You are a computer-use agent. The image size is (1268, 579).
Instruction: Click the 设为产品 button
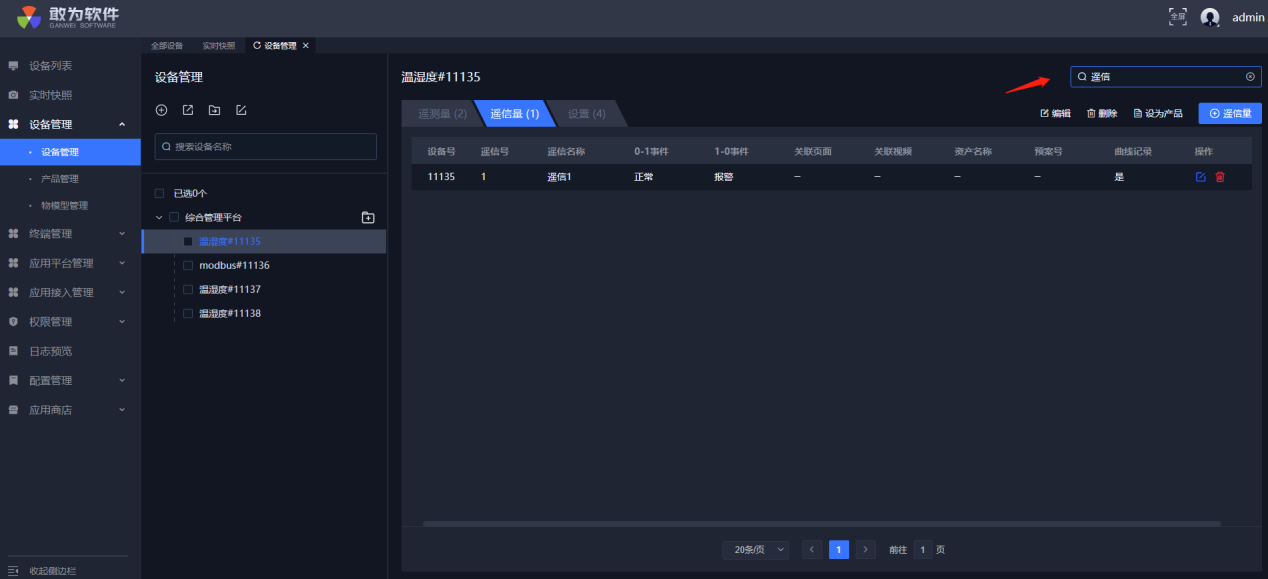point(1158,114)
